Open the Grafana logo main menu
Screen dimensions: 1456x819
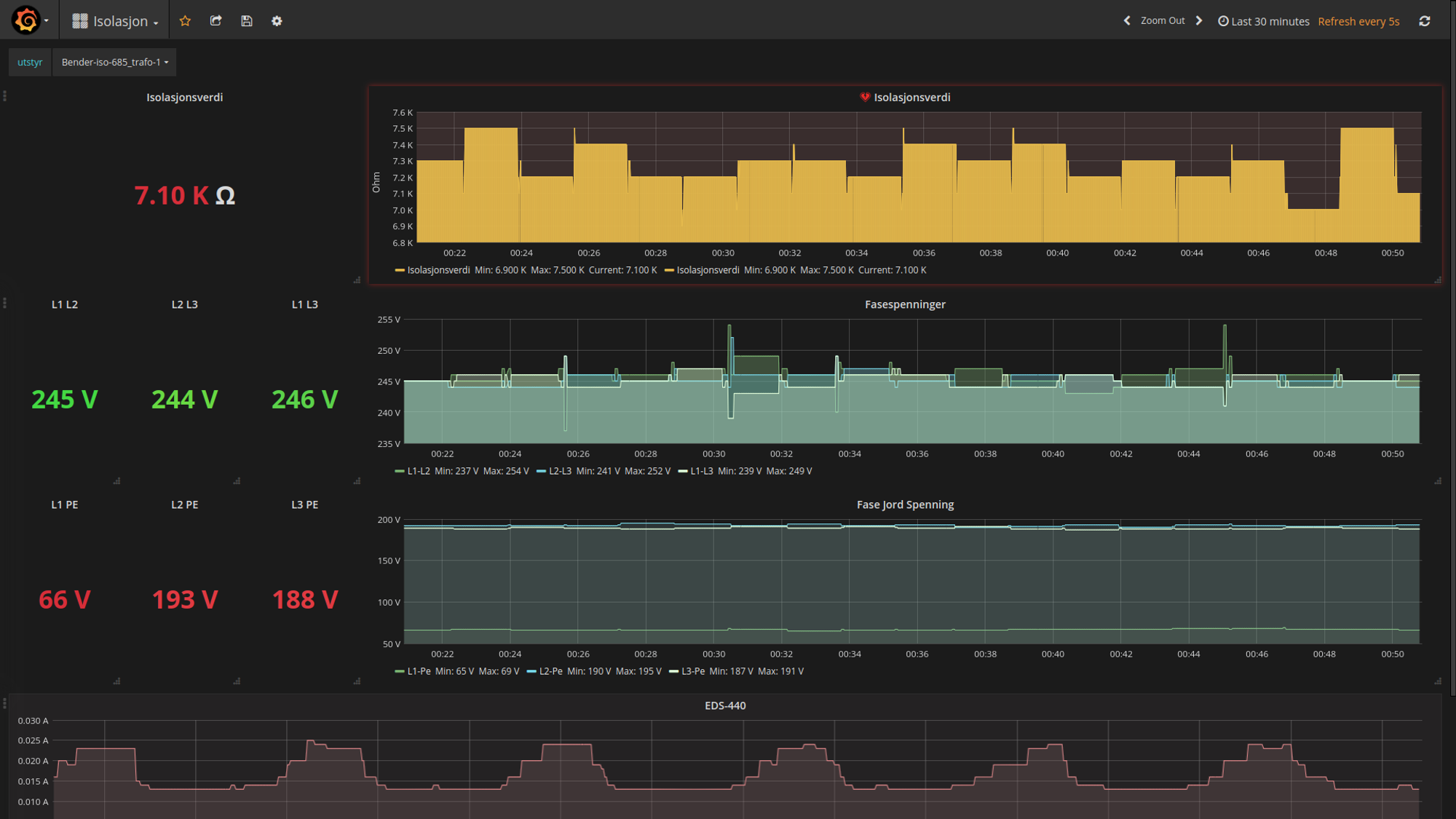(29, 20)
